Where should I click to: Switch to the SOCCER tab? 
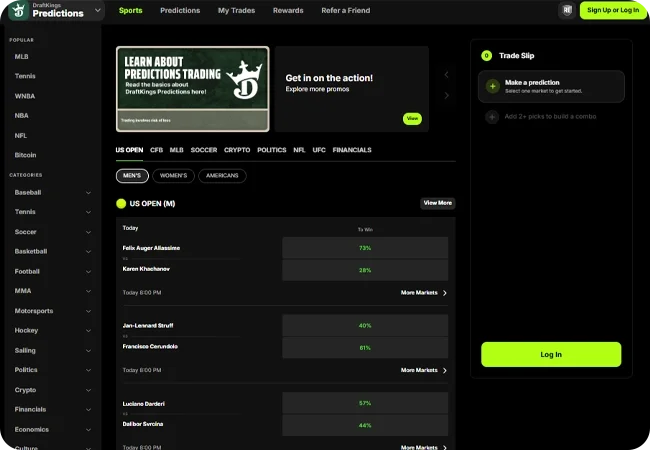204,150
